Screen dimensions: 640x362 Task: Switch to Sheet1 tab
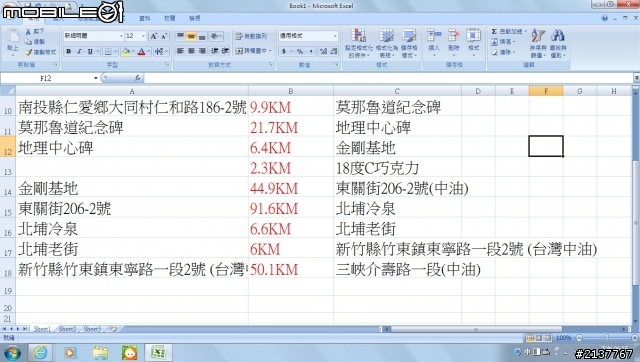coord(42,329)
